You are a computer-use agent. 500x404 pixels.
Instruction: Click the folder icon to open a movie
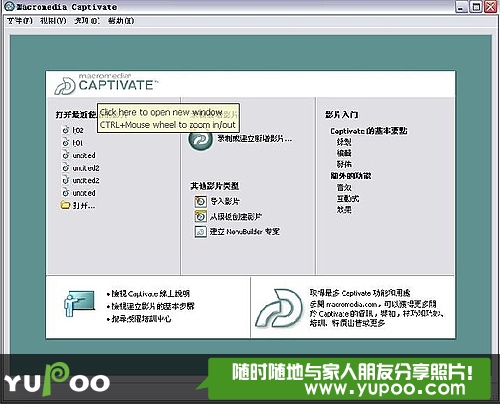pos(65,205)
